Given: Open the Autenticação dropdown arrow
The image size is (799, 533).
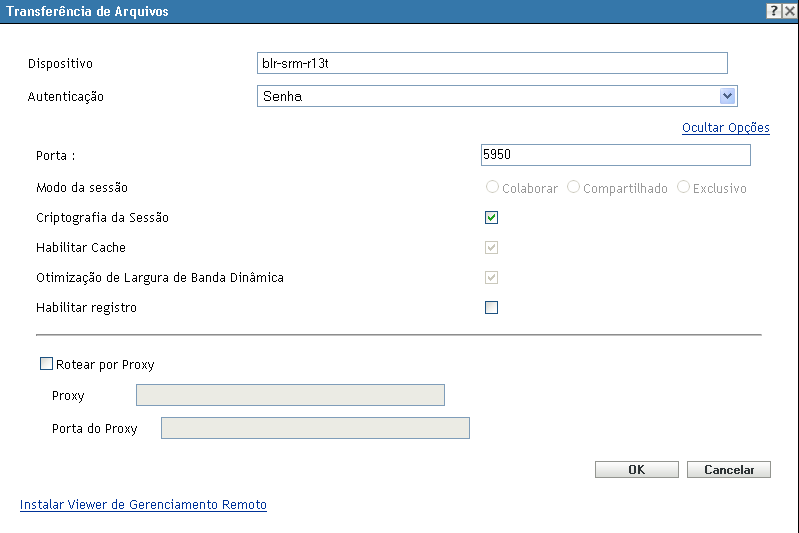Looking at the screenshot, I should (x=728, y=96).
